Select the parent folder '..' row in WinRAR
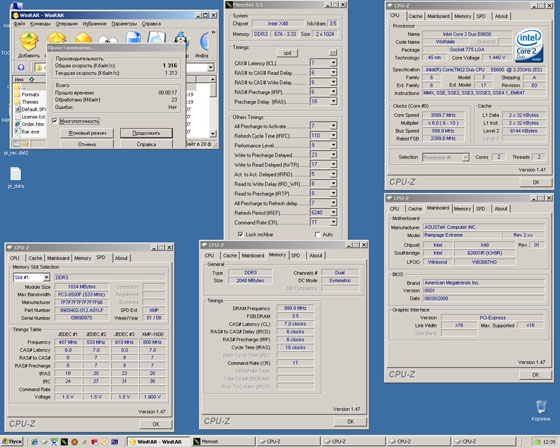The width and height of the screenshot is (560, 448). pyautogui.click(x=29, y=87)
